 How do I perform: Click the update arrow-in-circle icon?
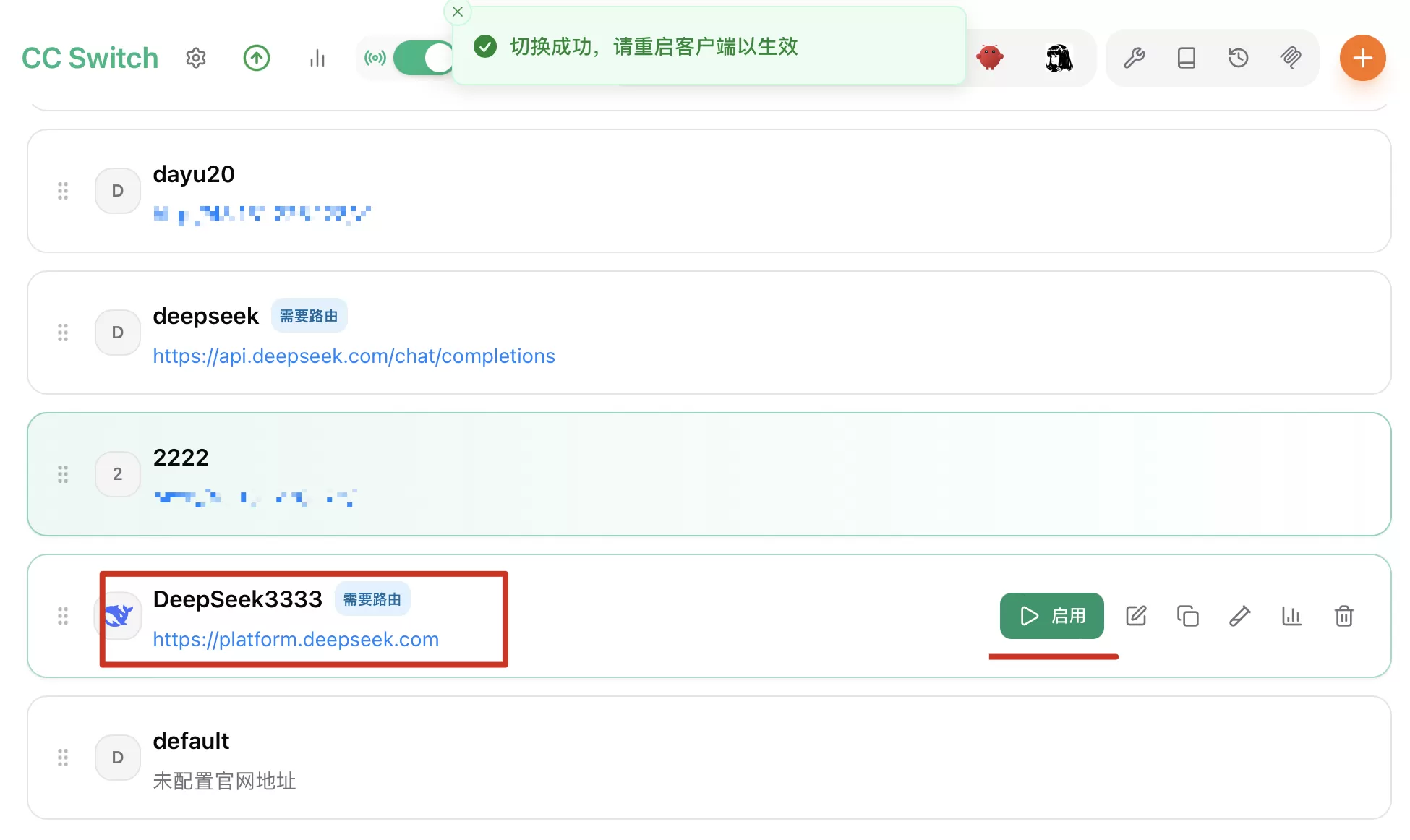(257, 58)
